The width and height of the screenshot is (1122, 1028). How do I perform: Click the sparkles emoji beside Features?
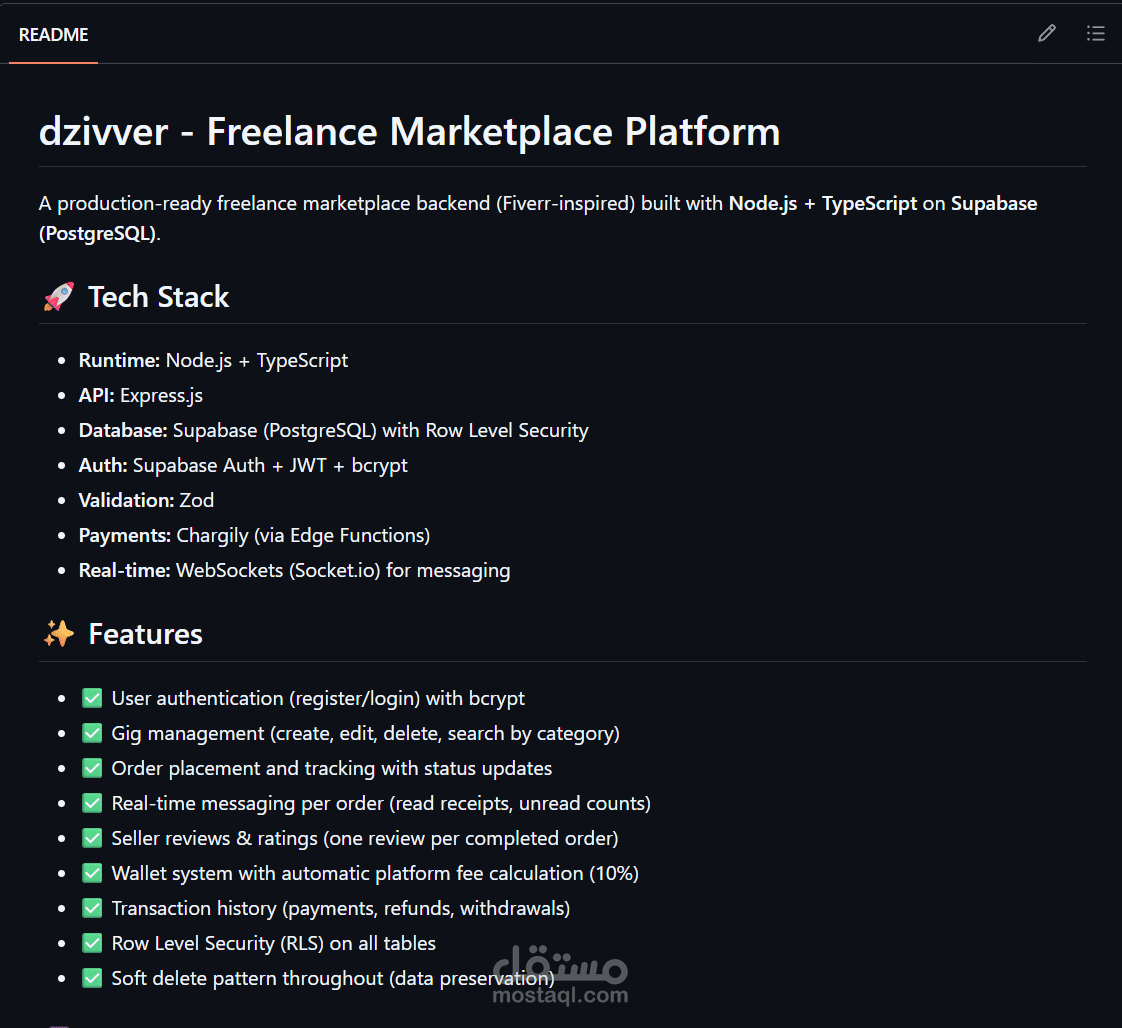coord(59,634)
